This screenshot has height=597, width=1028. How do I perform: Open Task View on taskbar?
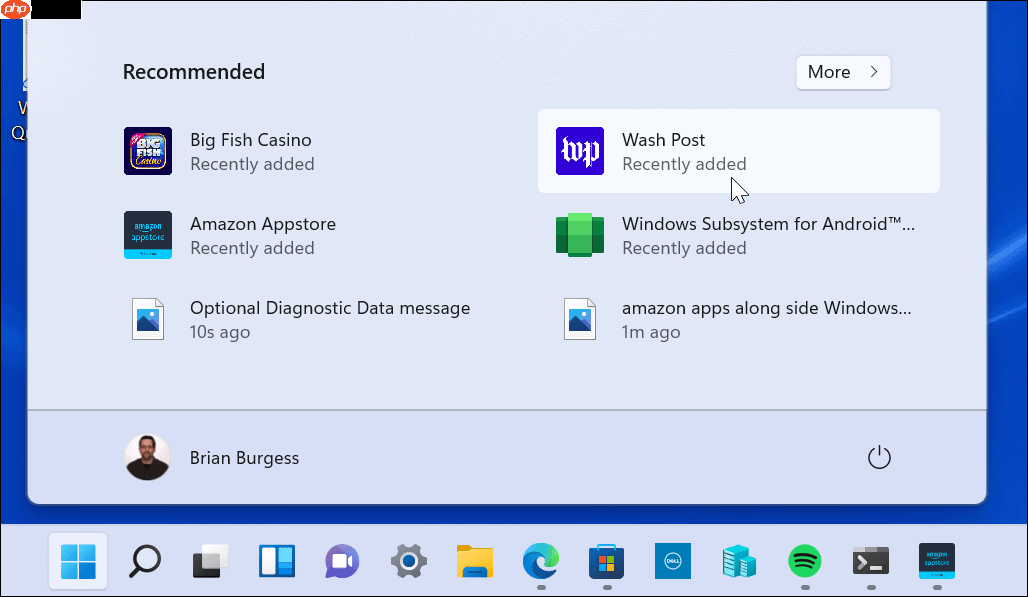(210, 562)
